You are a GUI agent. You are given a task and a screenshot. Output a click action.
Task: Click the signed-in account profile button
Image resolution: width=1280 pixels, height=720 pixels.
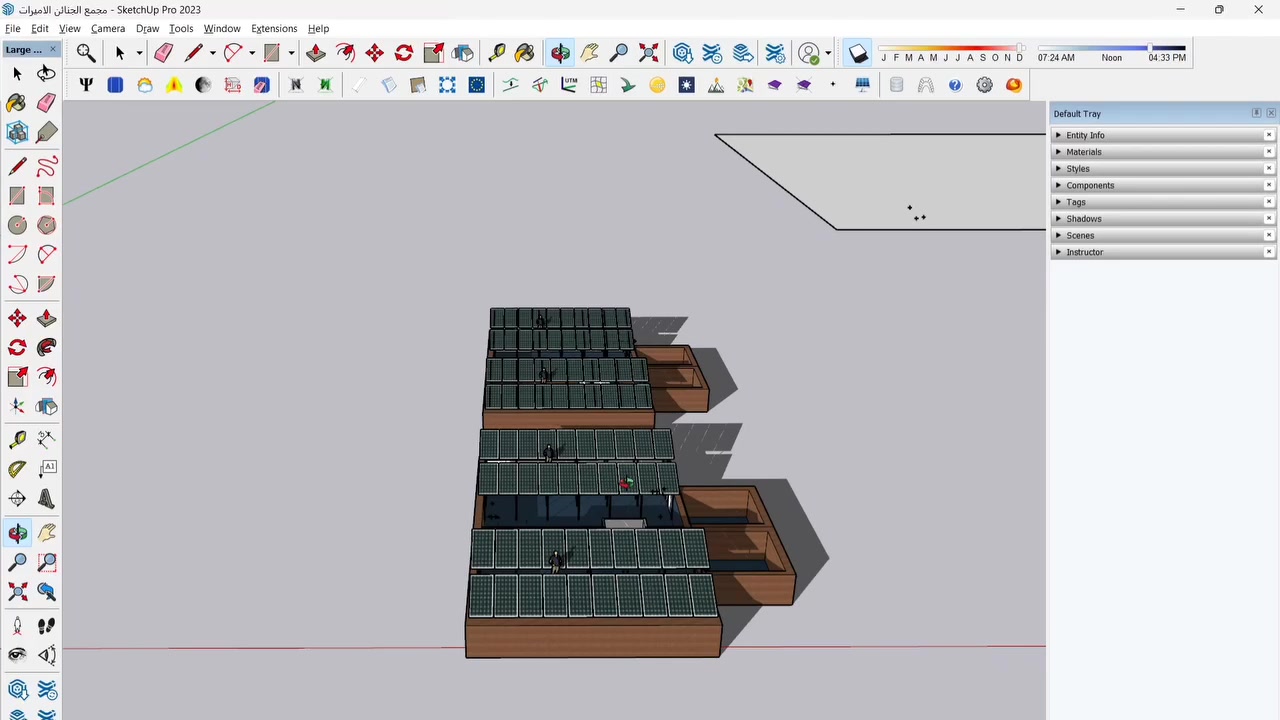tap(809, 53)
